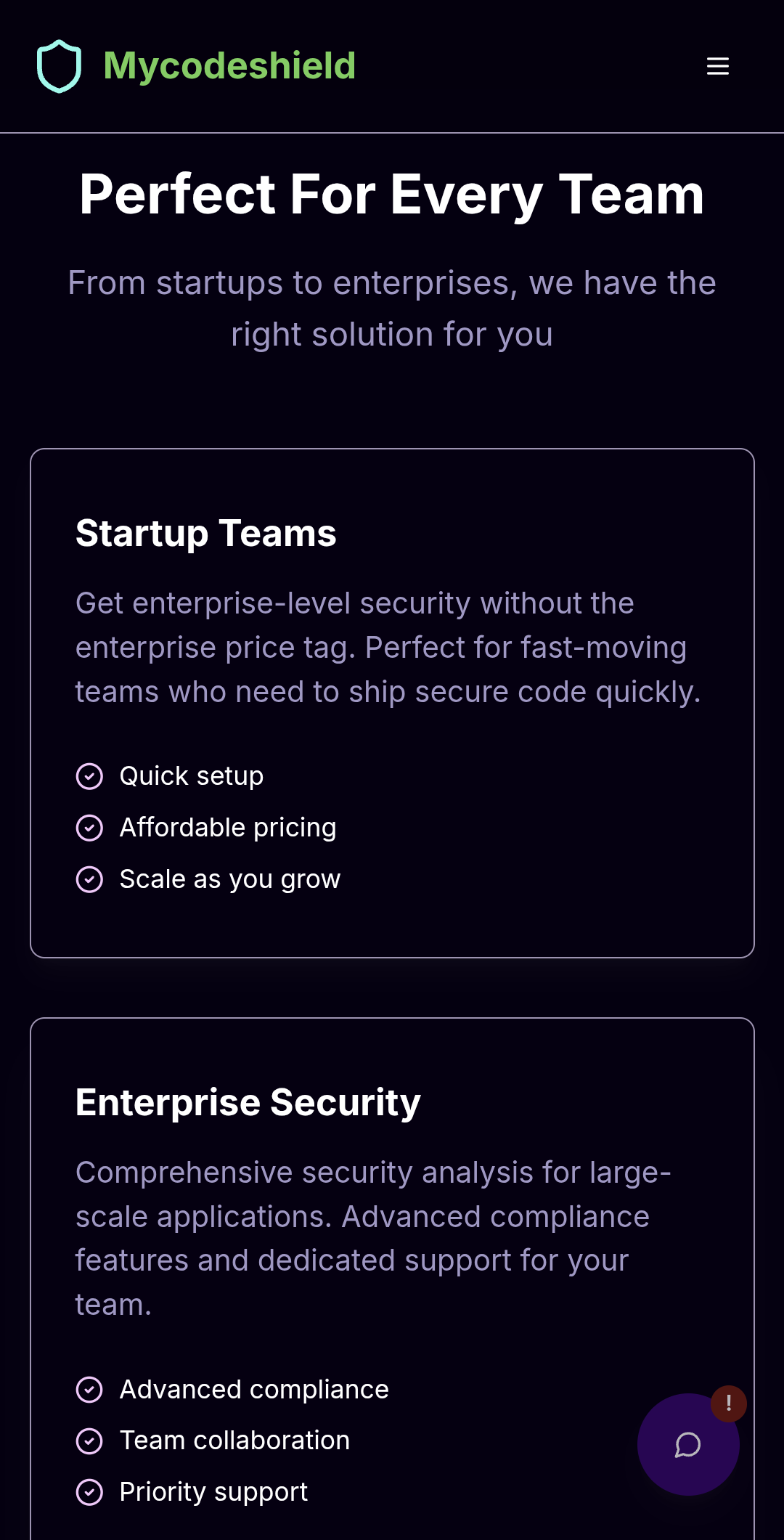The height and width of the screenshot is (1540, 784).
Task: Click the checkmark icon beside Affordable pricing
Action: (89, 828)
